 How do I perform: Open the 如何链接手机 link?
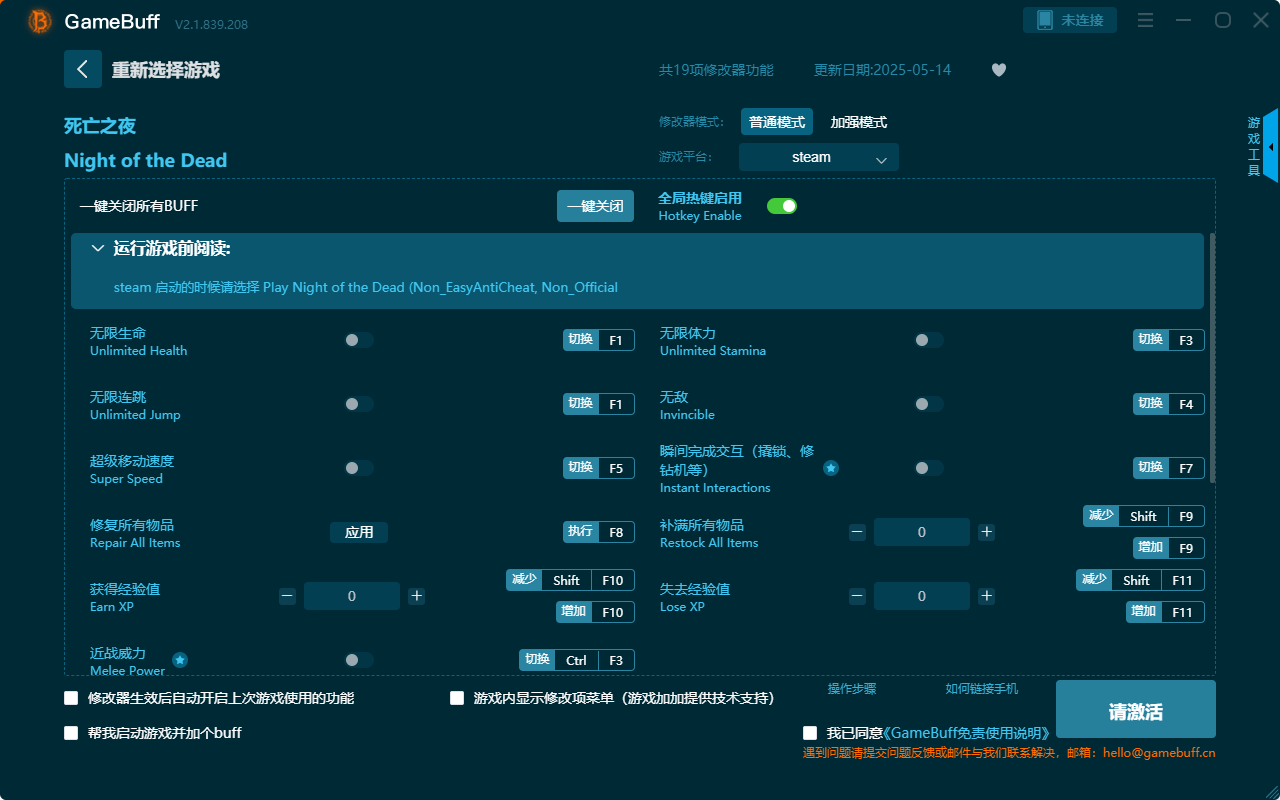tap(981, 689)
